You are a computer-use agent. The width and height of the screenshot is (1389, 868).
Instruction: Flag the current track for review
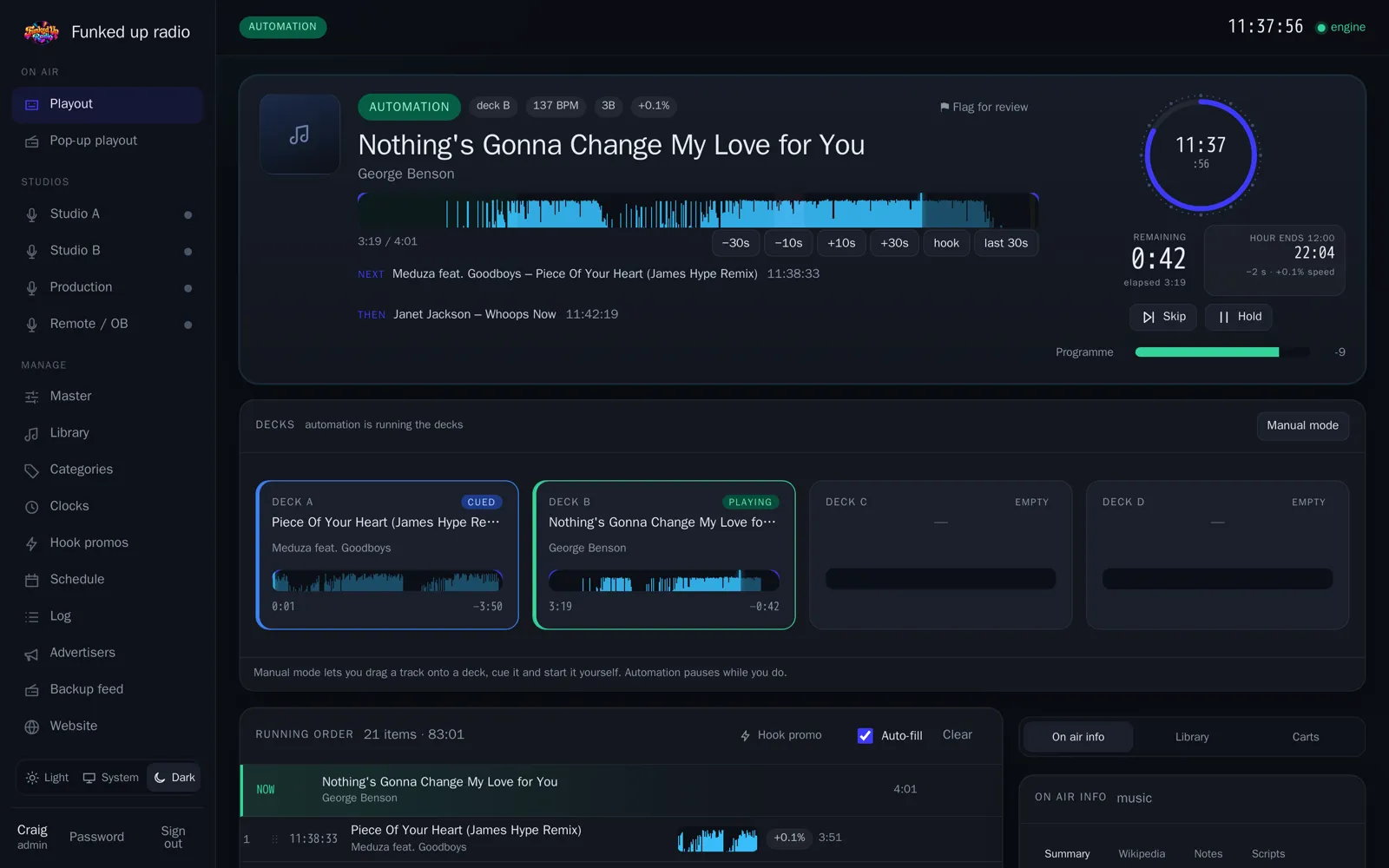[984, 107]
